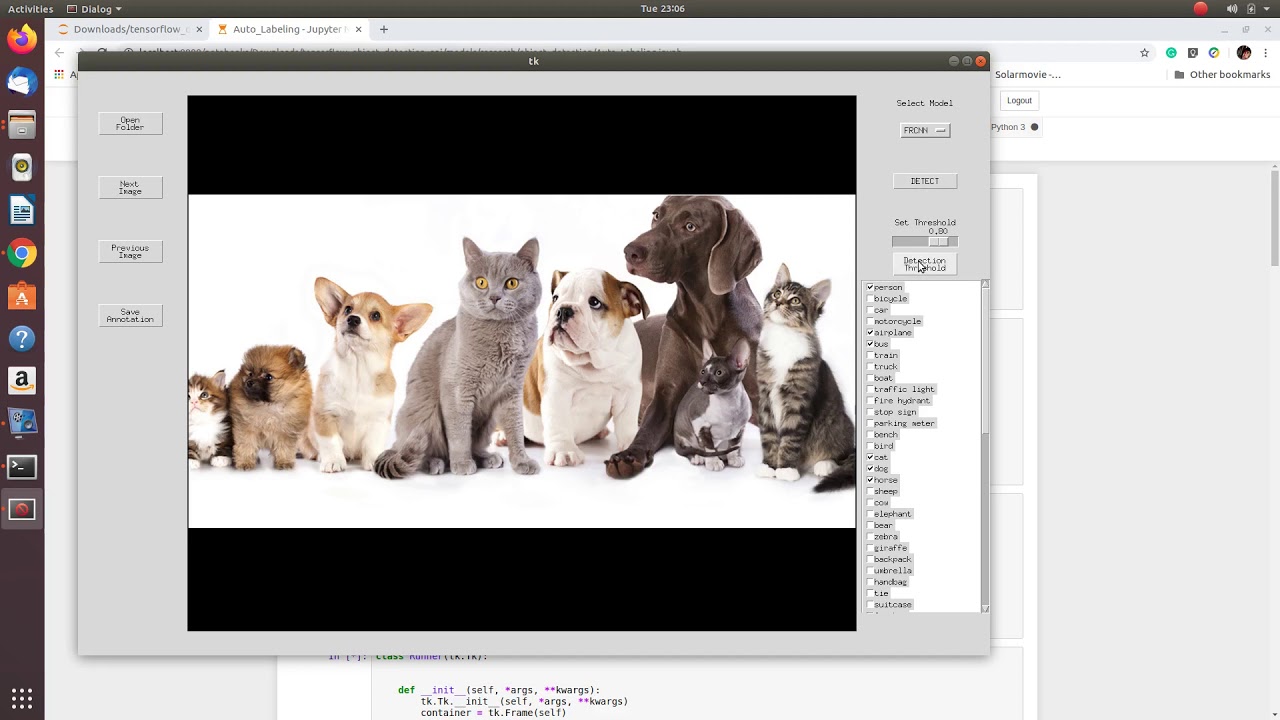The width and height of the screenshot is (1280, 720).
Task: Open LibreOffice Writer from the dock
Action: point(22,211)
